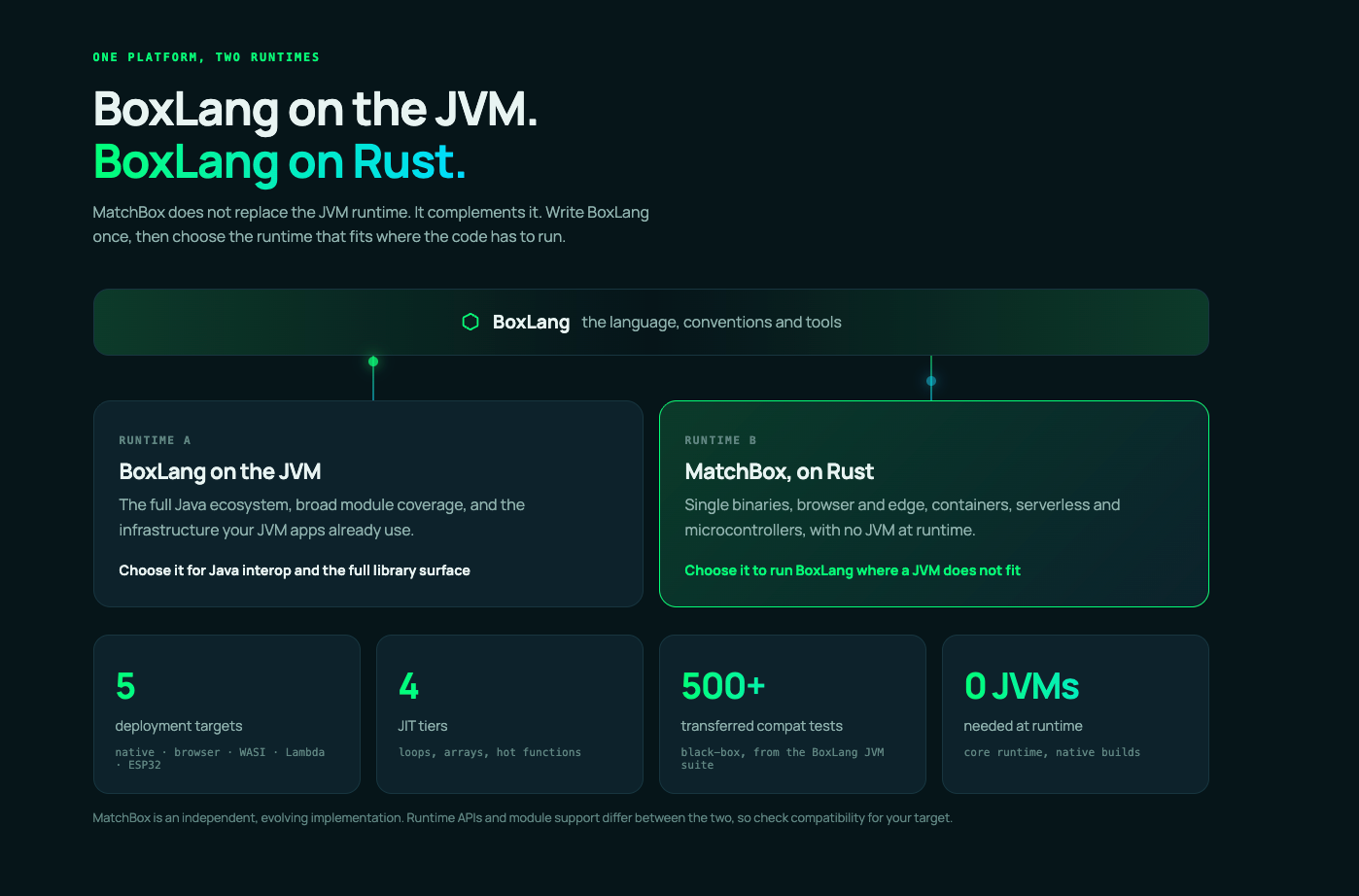Click the "5" deployment targets figure
Viewport: 1359px width, 896px height.
point(125,686)
